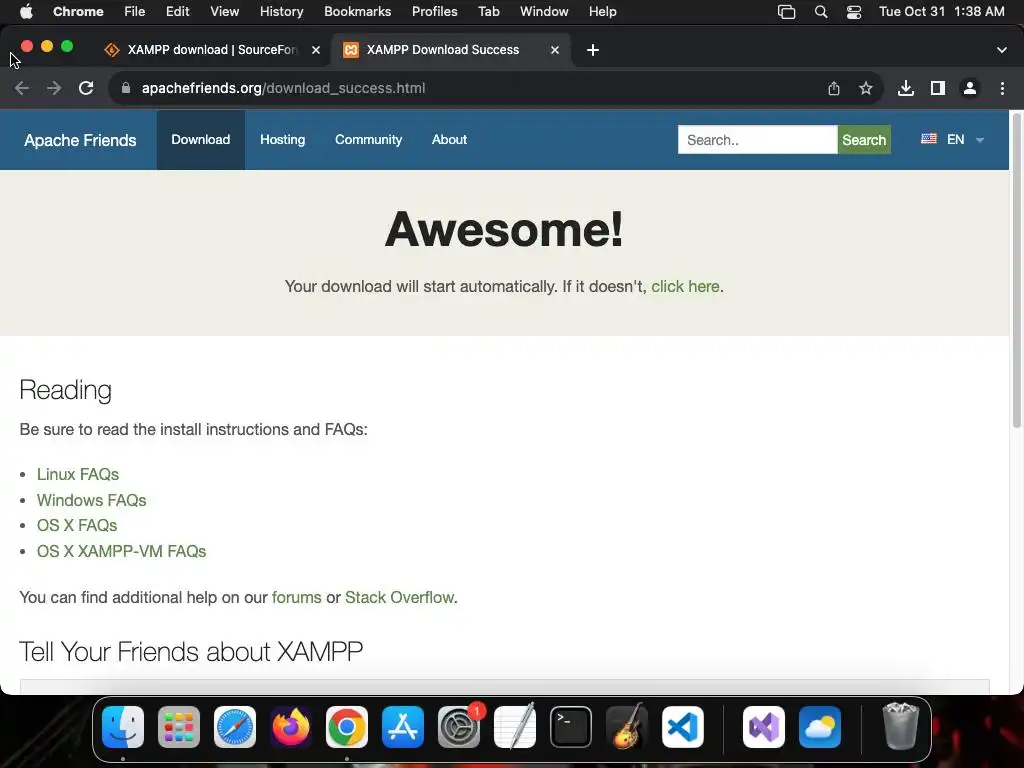Open TextEdit from the Dock

[515, 727]
